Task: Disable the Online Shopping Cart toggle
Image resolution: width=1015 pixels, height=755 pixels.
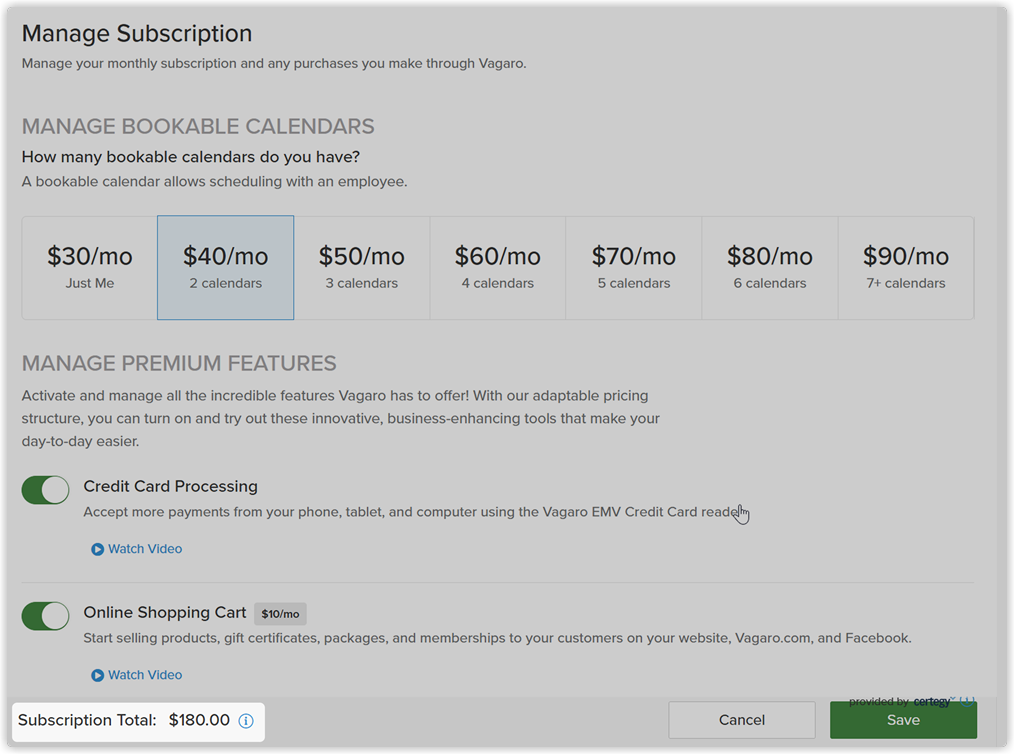Action: coord(45,616)
